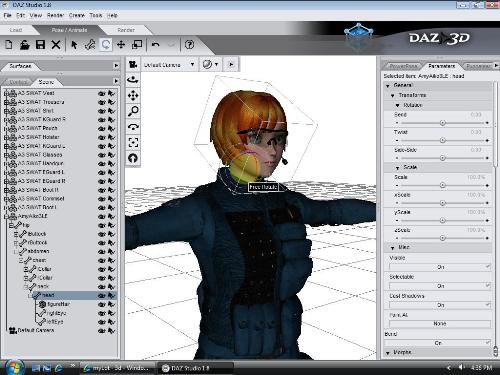Click the delete X toolbar icon
This screenshot has width=500, height=375.
click(56, 44)
